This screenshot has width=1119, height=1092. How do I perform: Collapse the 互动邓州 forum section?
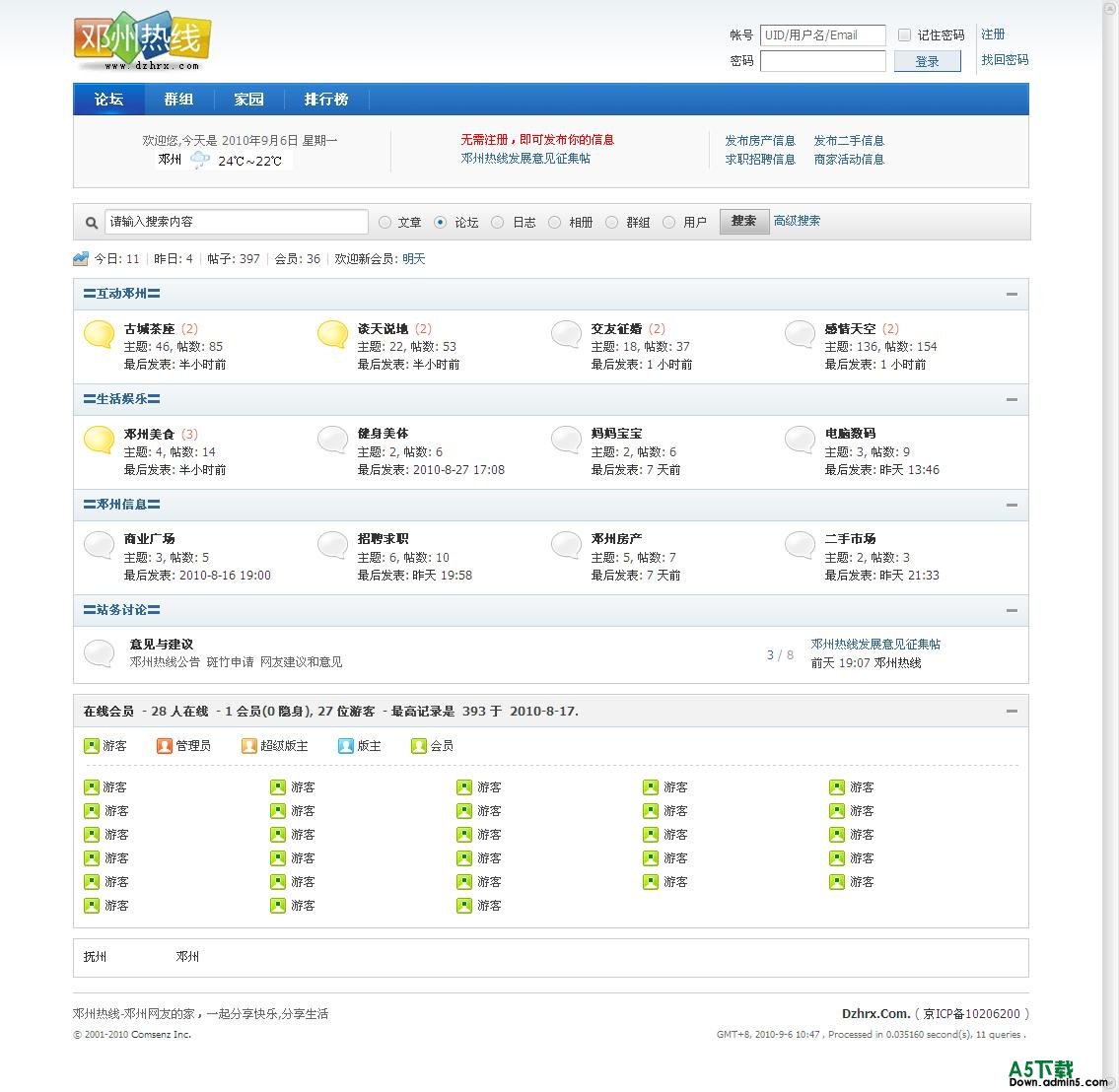point(1012,294)
